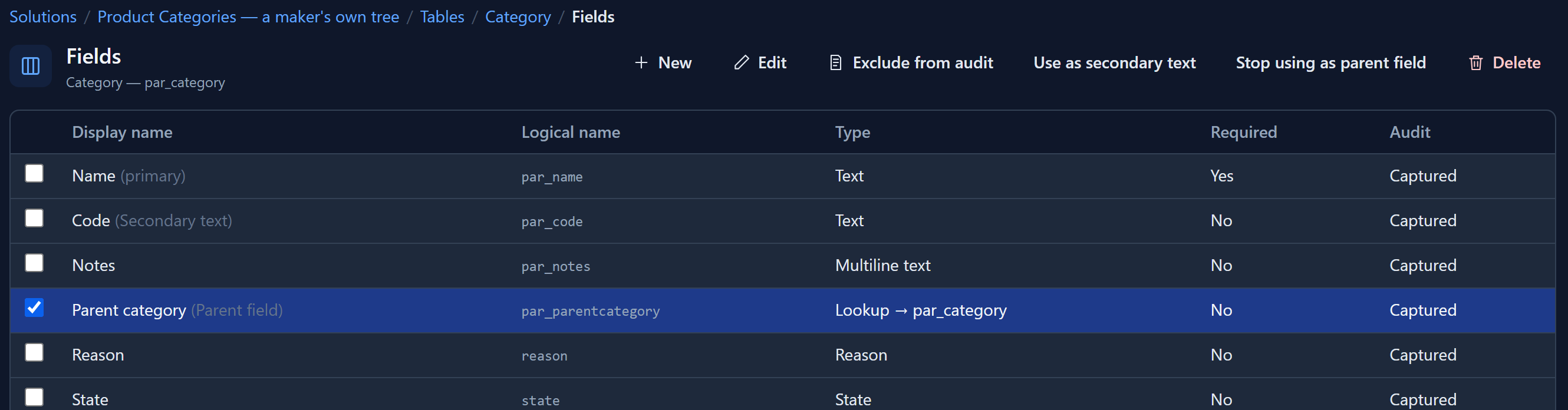Click par_notes logical name

(556, 266)
